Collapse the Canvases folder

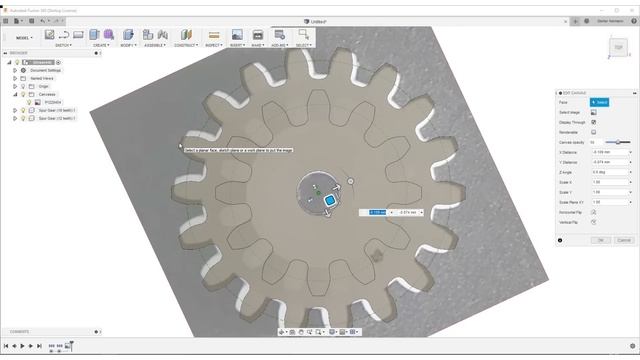click(x=15, y=94)
